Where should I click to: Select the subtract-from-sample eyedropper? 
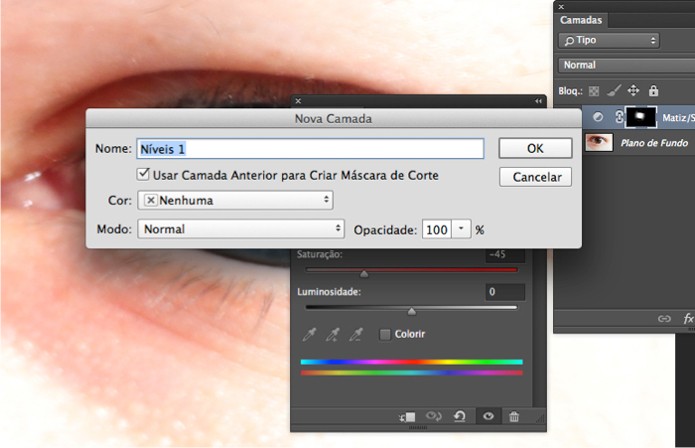(358, 334)
